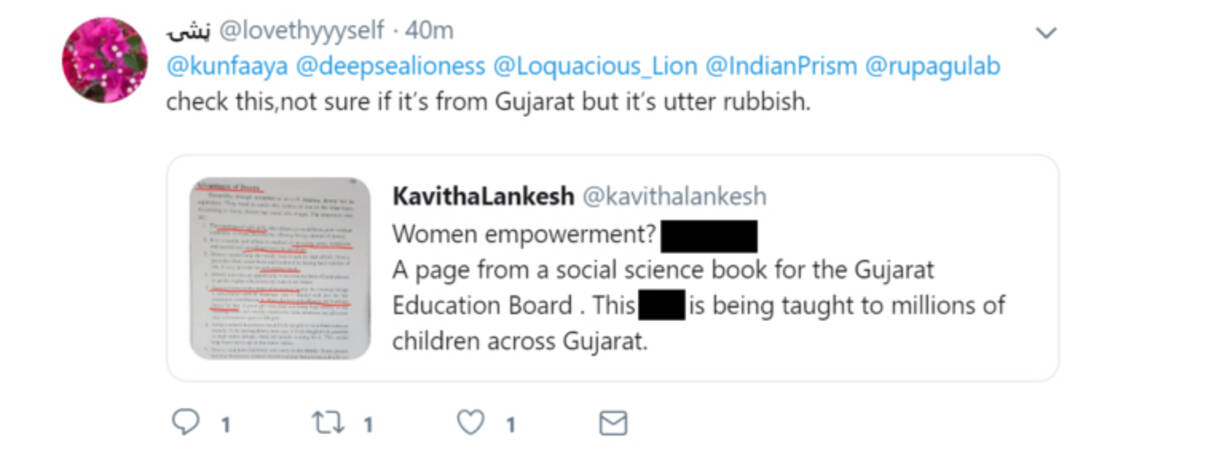Screen dimensions: 1225x472
Task: Open KavithaLankesh name in quoted tweet
Action: click(483, 196)
